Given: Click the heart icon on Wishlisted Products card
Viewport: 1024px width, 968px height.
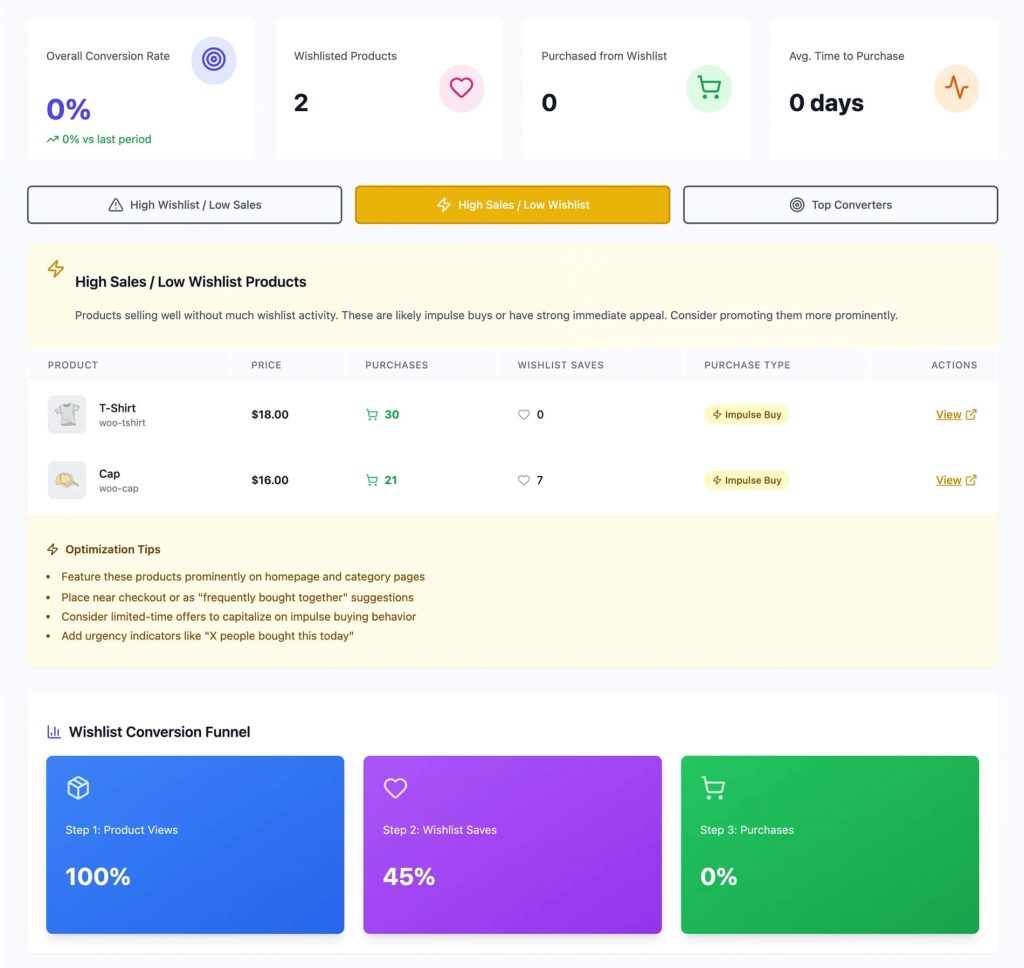Looking at the screenshot, I should [461, 89].
